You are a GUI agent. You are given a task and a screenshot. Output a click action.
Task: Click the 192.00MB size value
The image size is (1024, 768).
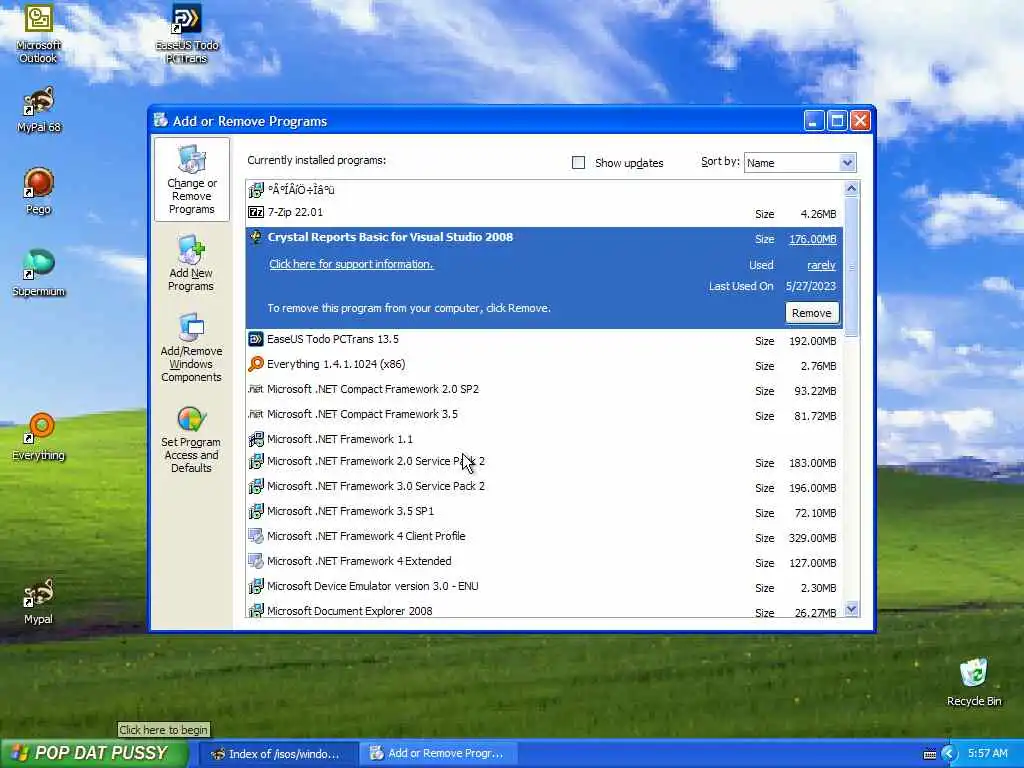pos(812,341)
